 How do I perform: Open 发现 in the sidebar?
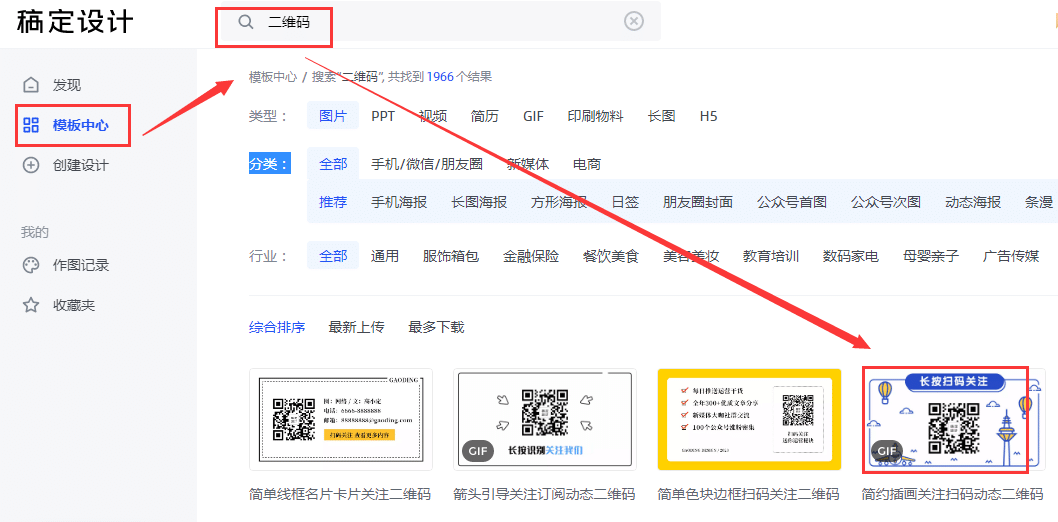coord(67,85)
